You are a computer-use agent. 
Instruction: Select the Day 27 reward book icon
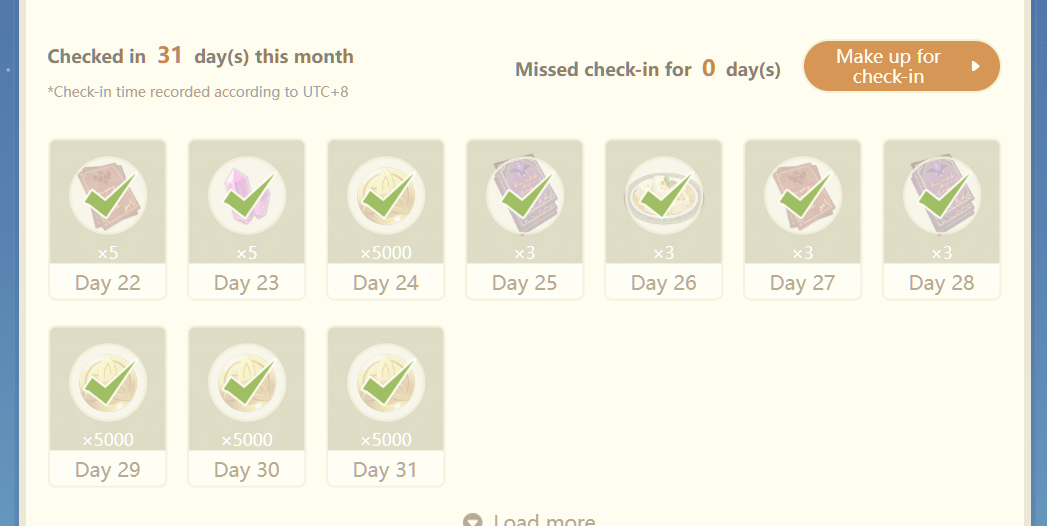(x=803, y=197)
